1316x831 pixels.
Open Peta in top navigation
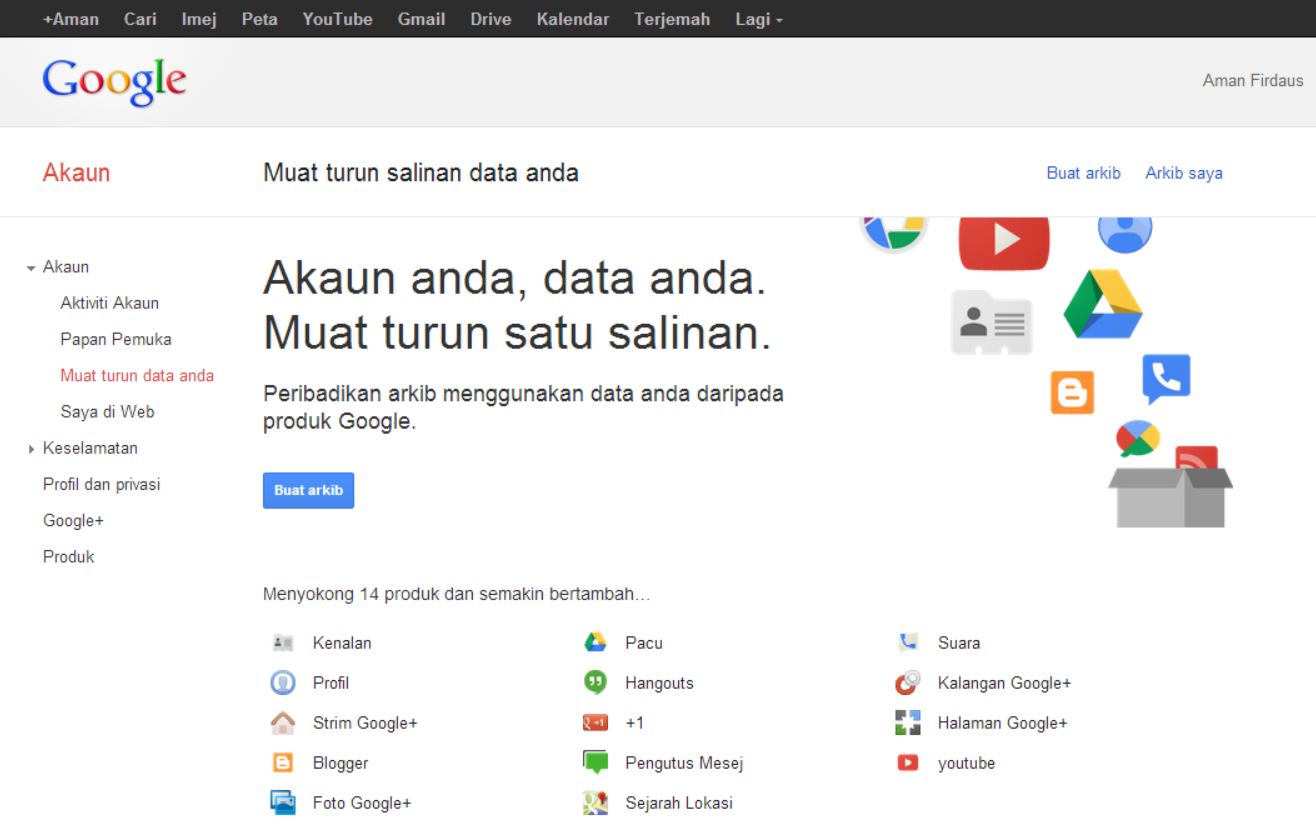click(260, 19)
